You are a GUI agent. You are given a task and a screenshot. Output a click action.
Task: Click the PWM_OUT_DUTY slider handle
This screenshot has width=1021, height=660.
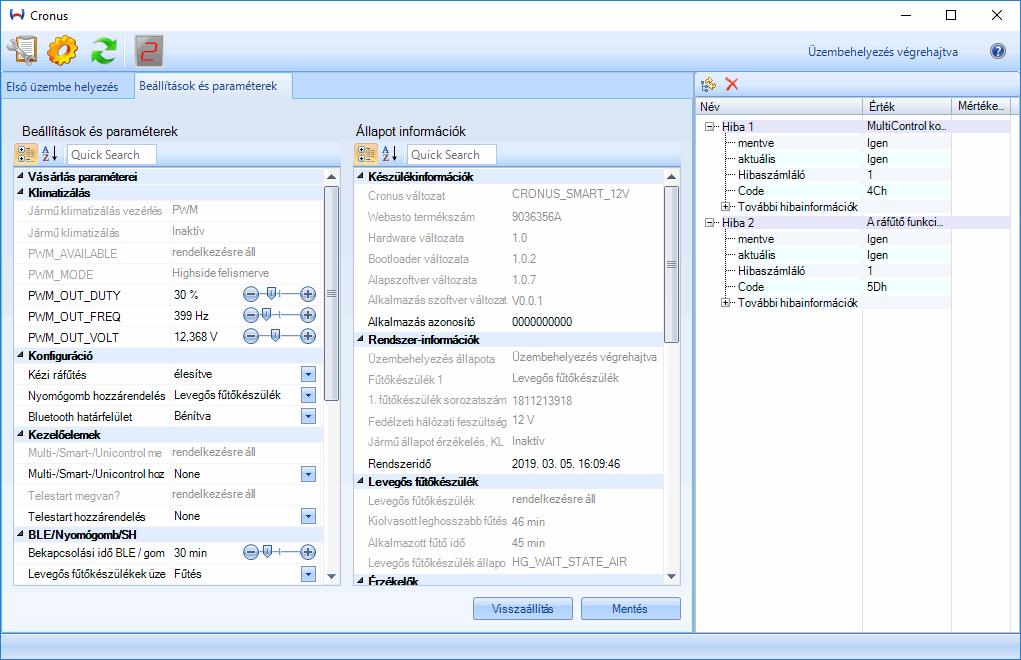[x=272, y=294]
